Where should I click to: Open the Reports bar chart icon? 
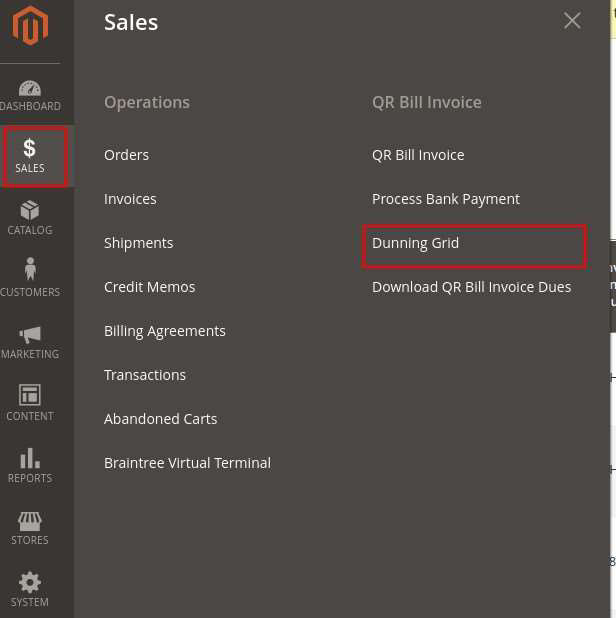30,458
